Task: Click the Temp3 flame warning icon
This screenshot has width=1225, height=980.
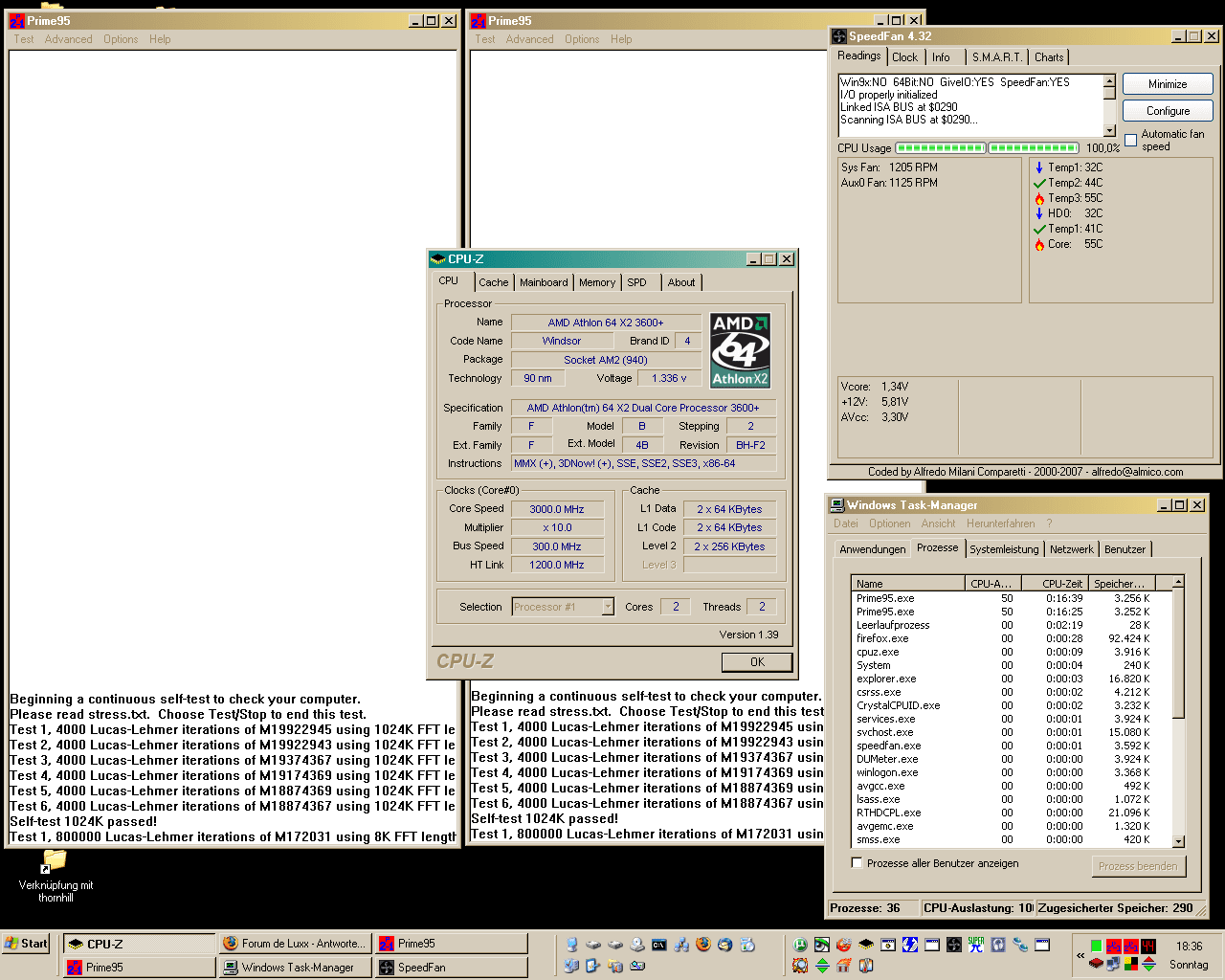Action: point(1039,198)
